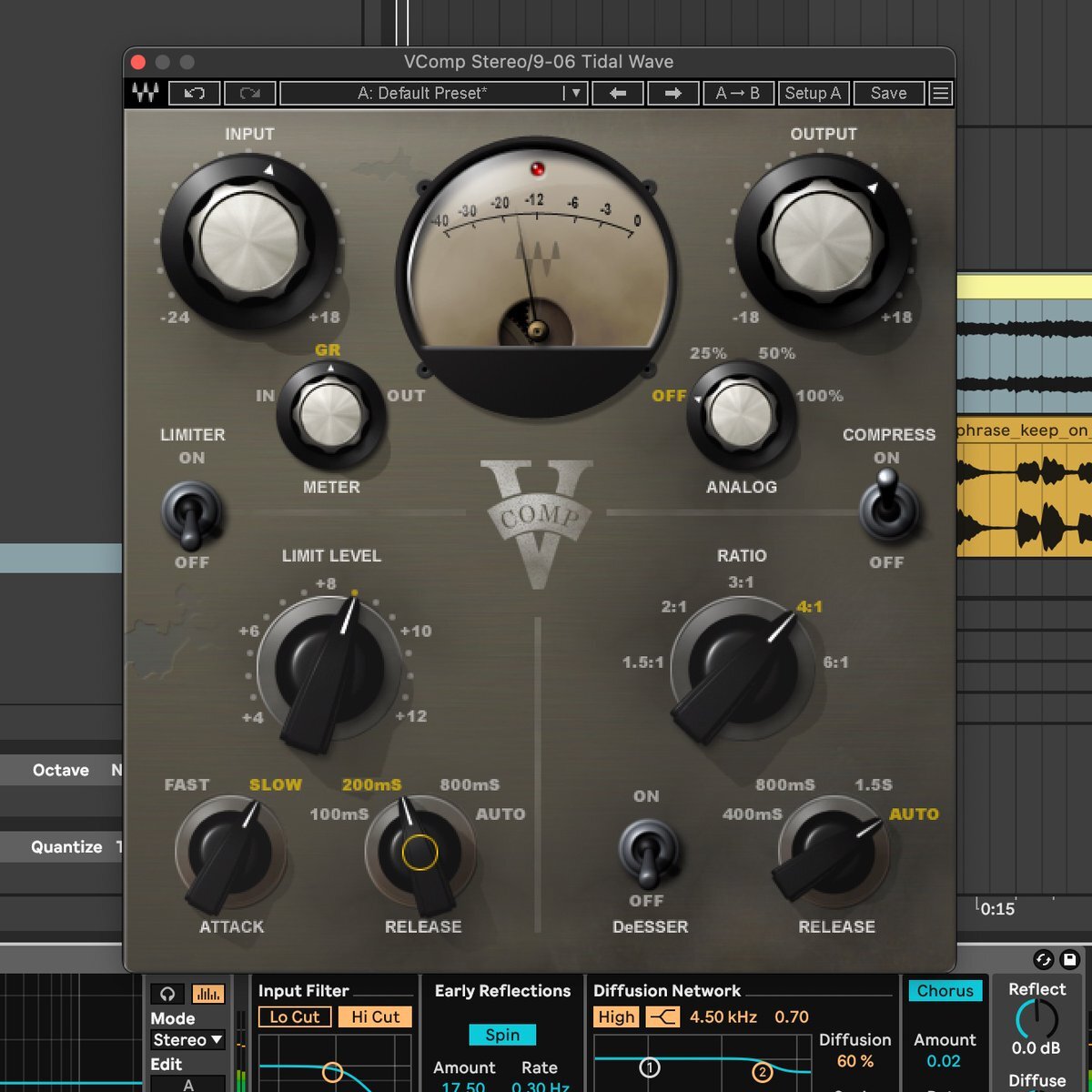Screen dimensions: 1092x1092
Task: Open the Stereo mode dropdown
Action: [188, 1039]
